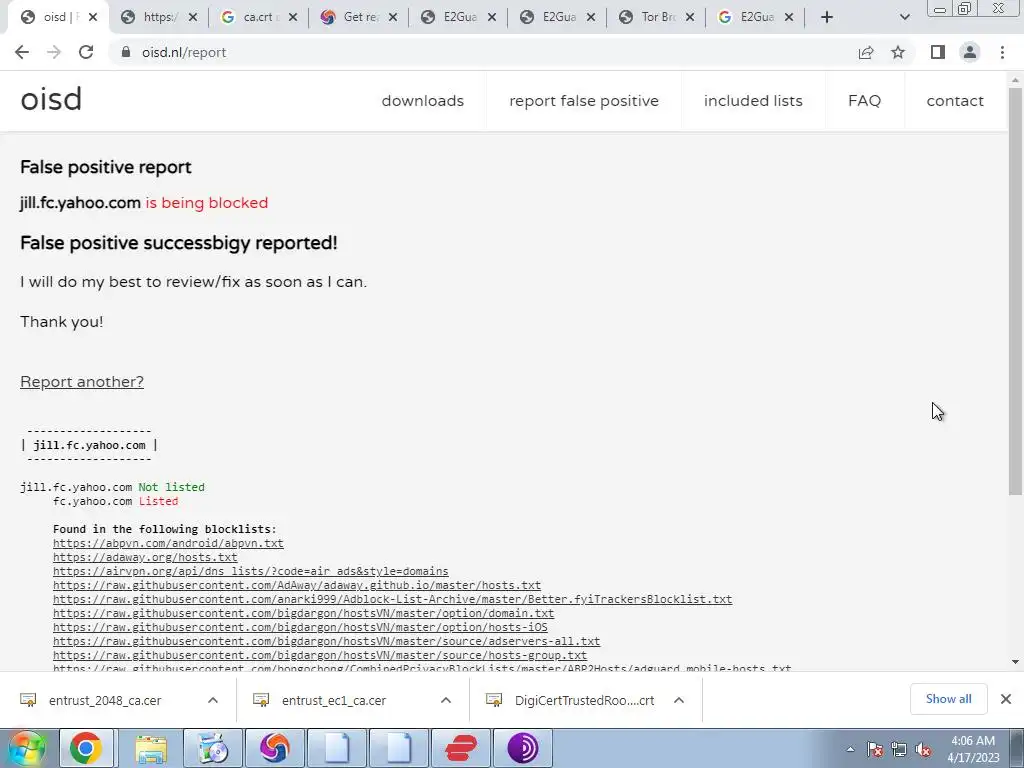The image size is (1024, 768).
Task: Click the muted volume tray icon
Action: click(923, 749)
